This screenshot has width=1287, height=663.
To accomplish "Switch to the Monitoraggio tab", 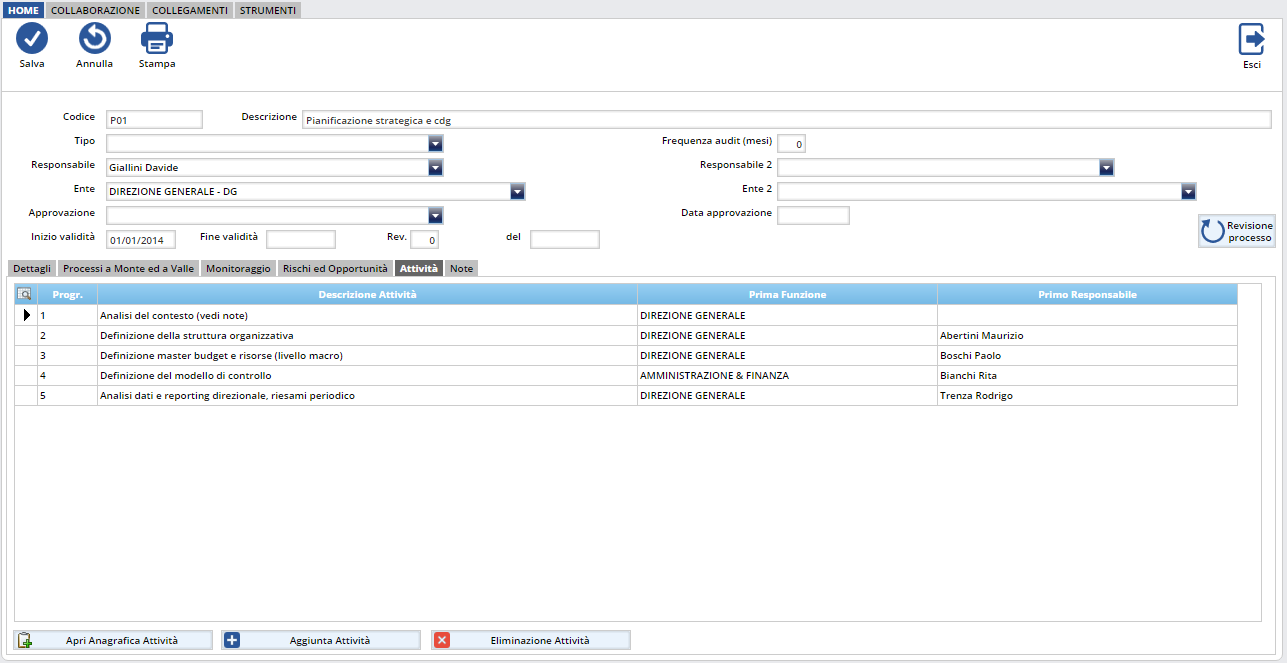I will click(x=238, y=269).
